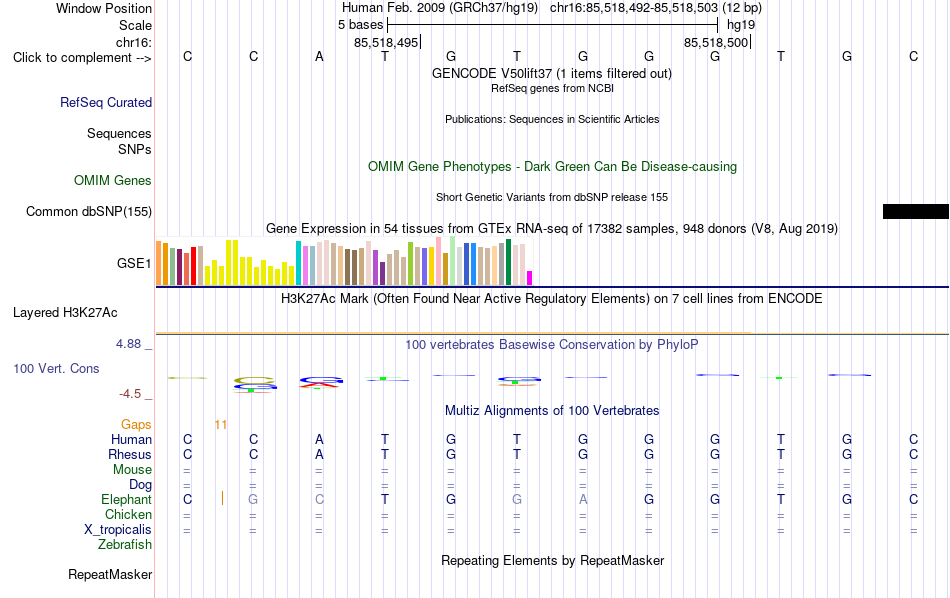Screen dimensions: 950x598
Task: Click the RepeatMasker track label
Action: (110, 574)
